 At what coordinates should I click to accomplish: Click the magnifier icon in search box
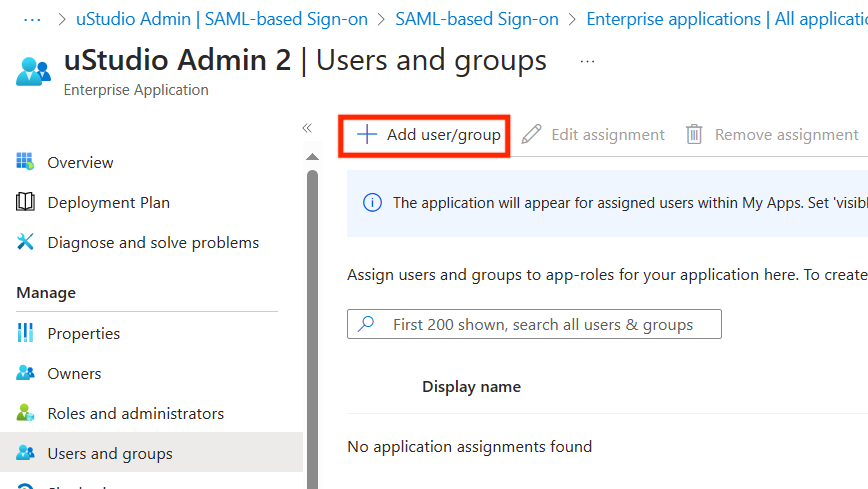367,324
